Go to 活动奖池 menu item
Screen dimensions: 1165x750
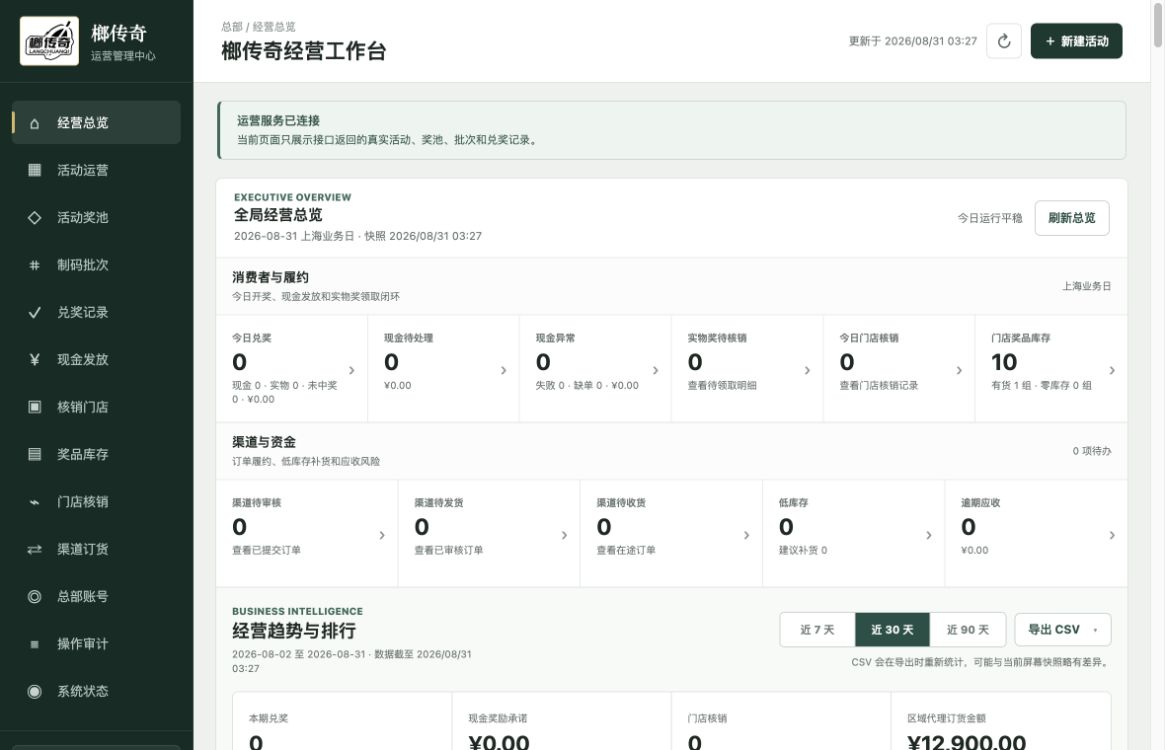coord(96,218)
